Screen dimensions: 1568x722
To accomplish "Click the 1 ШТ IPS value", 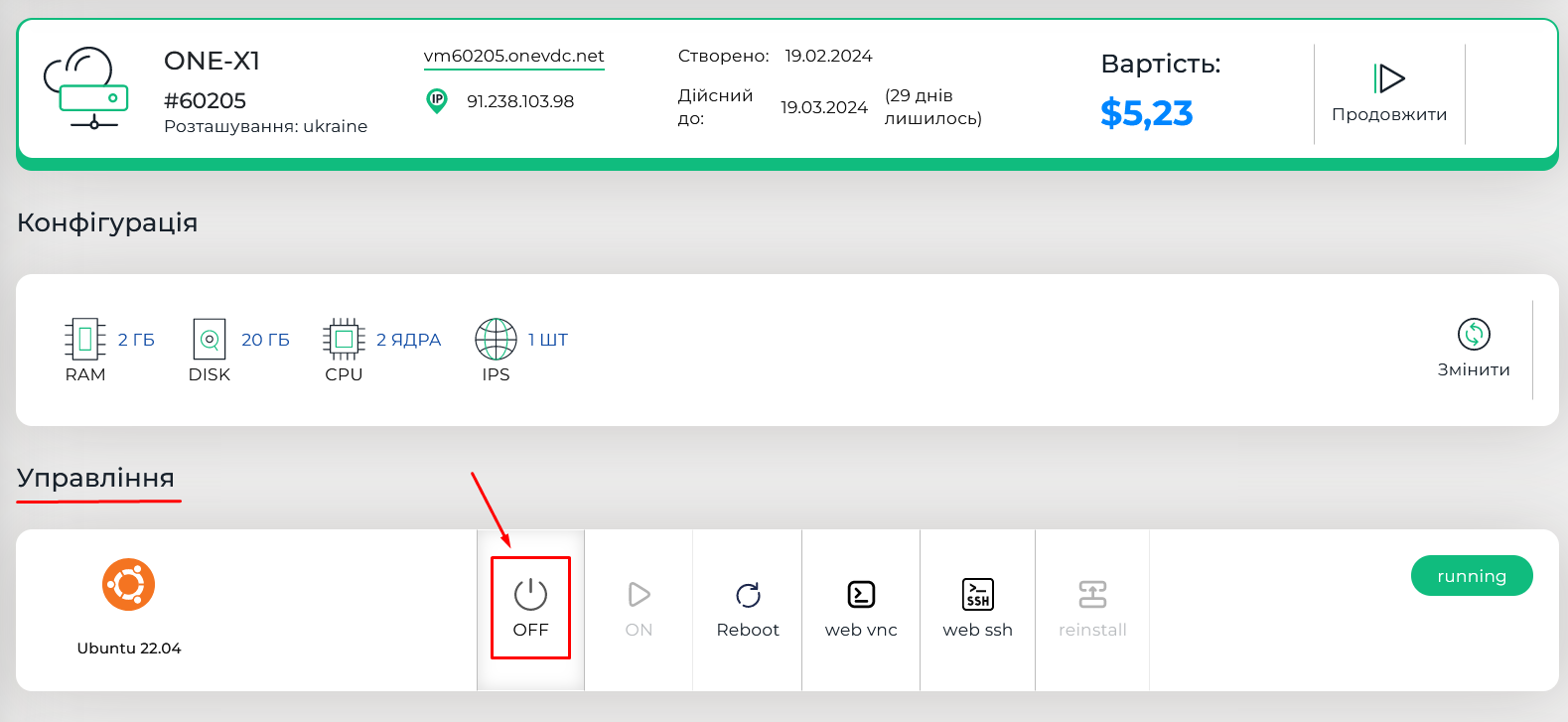I will coord(548,340).
